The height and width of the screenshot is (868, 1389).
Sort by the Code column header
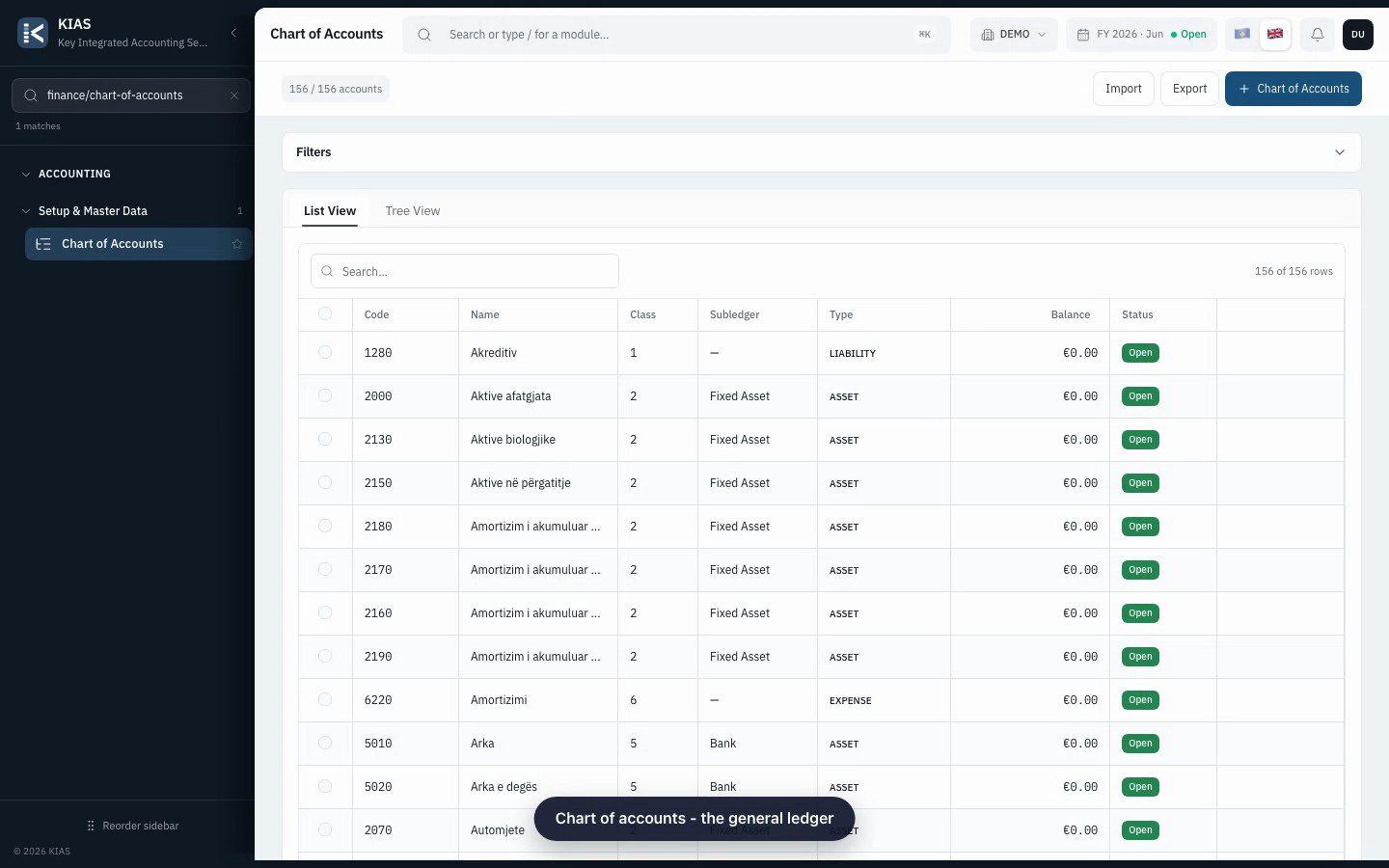coord(376,314)
